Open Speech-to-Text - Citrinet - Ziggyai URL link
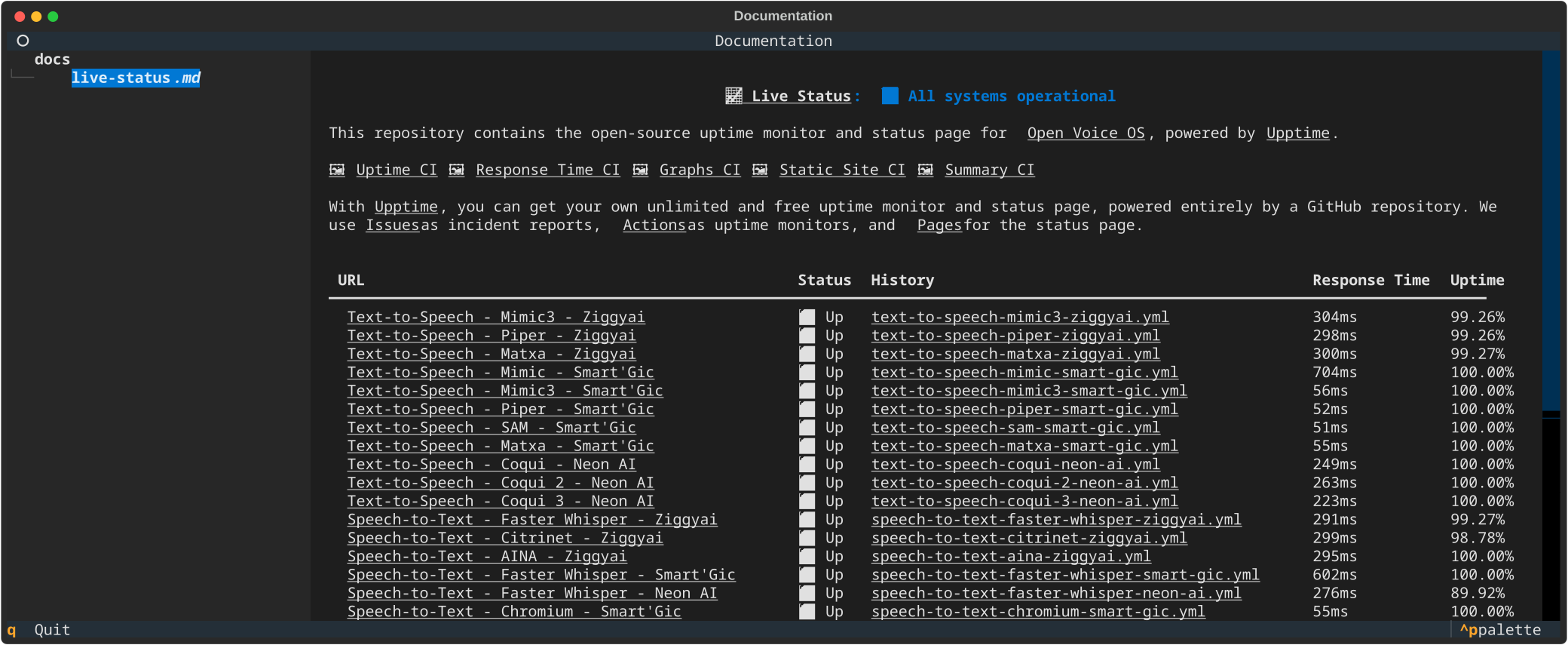Image resolution: width=1568 pixels, height=645 pixels. pos(505,538)
